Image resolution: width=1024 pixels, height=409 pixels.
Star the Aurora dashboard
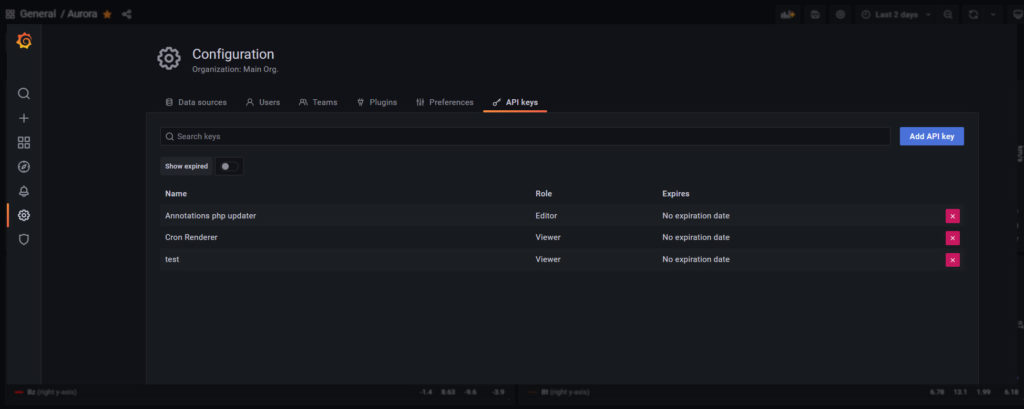tap(107, 14)
